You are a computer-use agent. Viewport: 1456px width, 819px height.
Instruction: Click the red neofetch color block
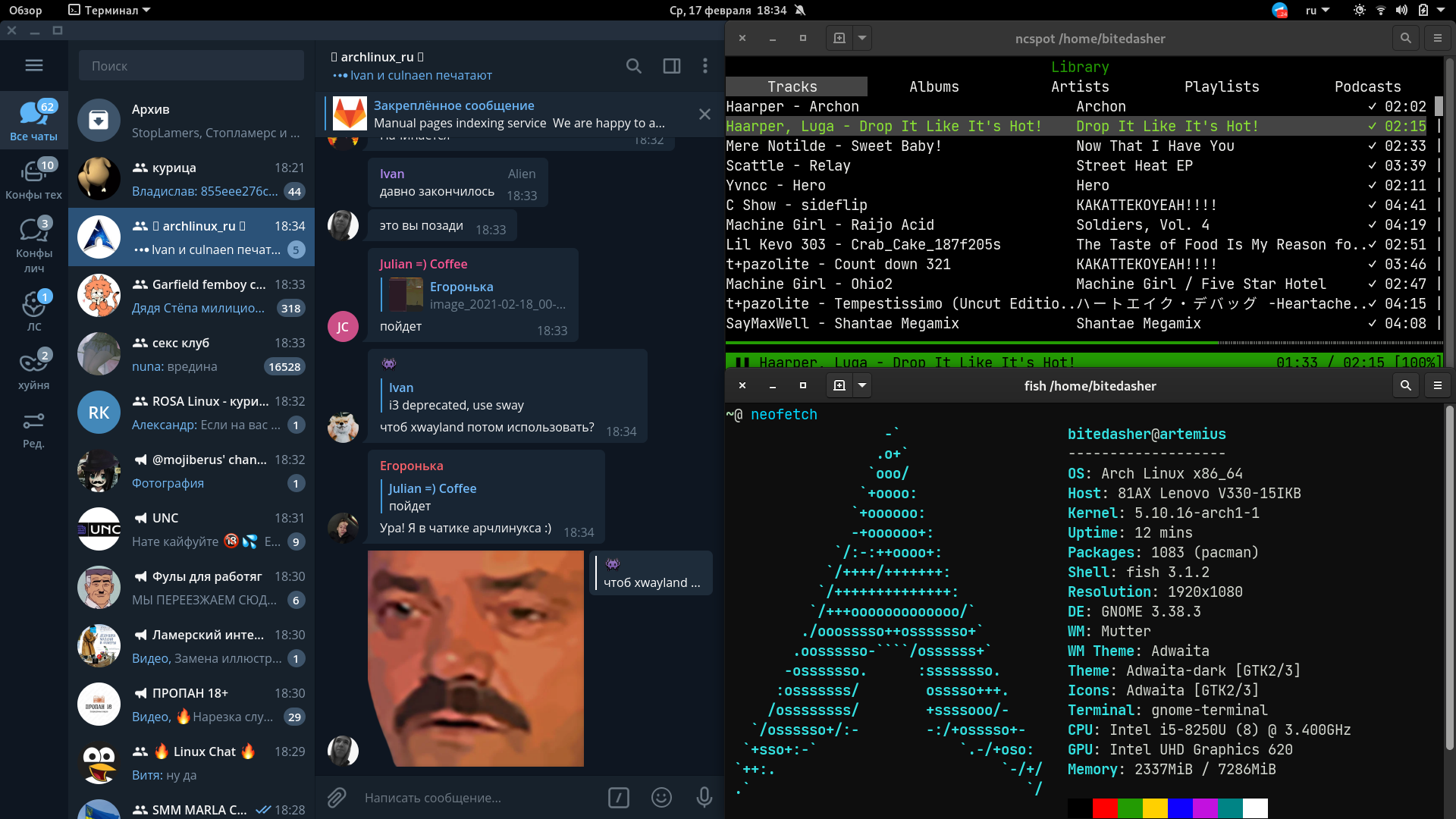[x=1105, y=808]
